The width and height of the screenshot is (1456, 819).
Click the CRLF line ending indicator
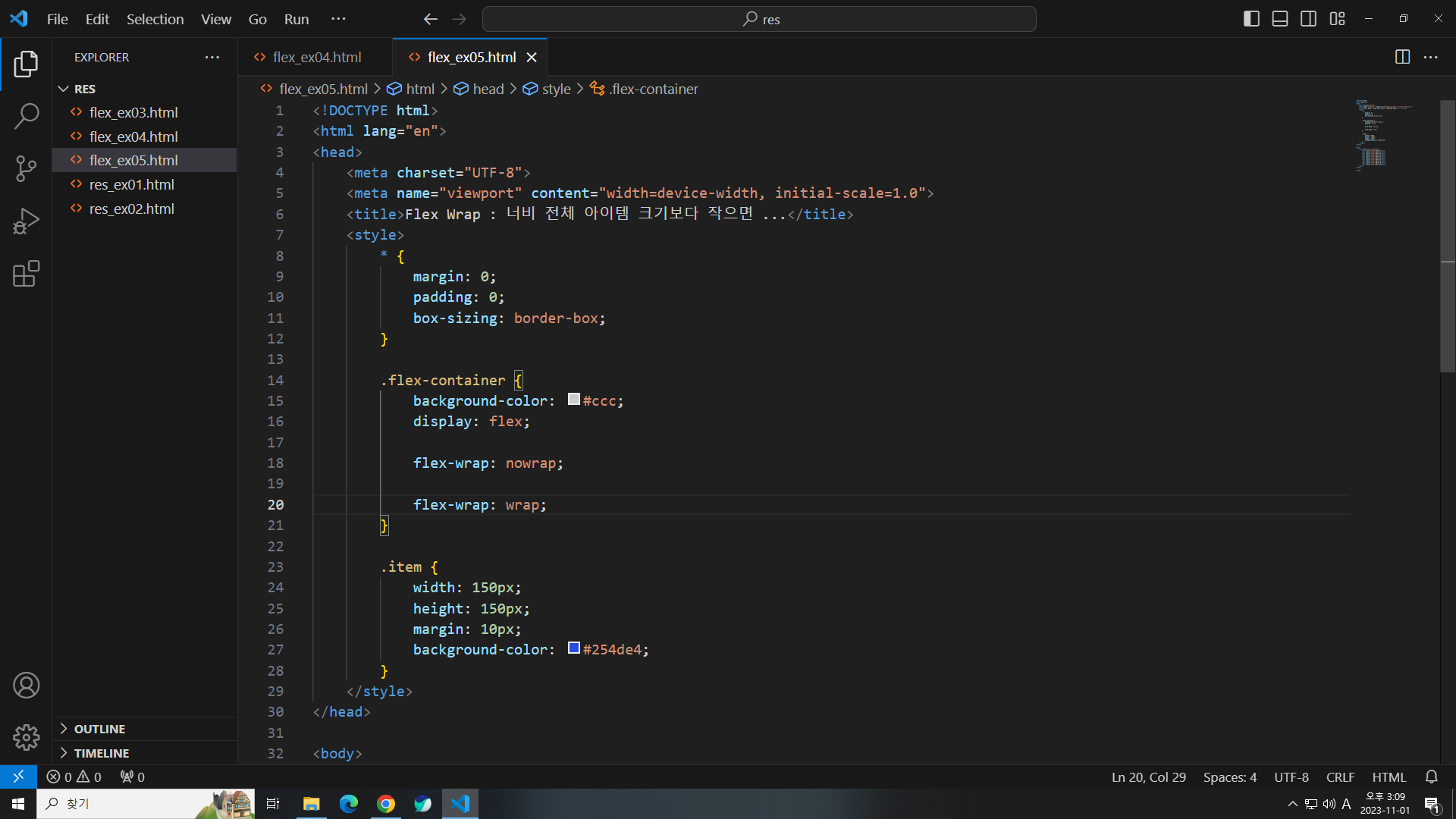(x=1340, y=777)
